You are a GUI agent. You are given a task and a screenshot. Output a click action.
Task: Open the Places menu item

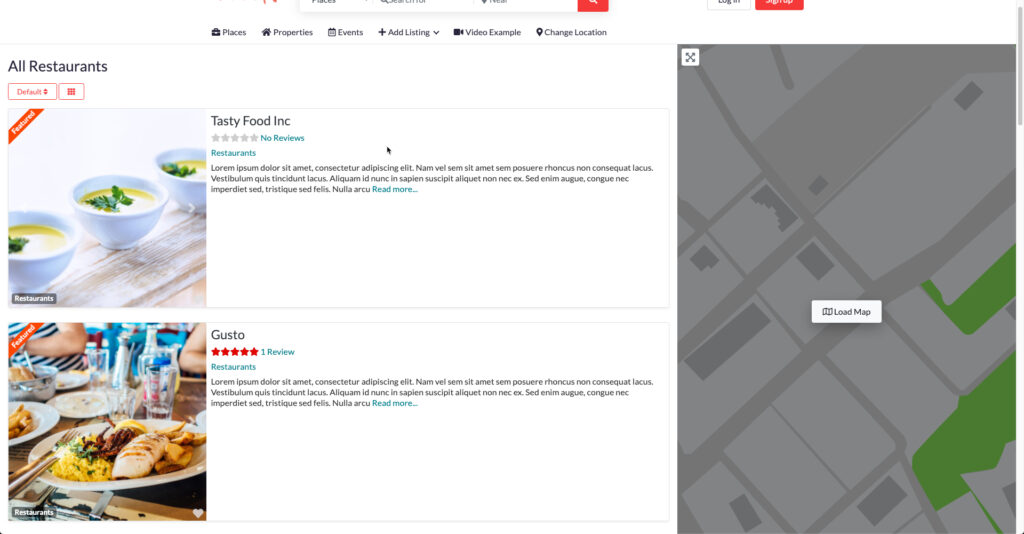[229, 32]
